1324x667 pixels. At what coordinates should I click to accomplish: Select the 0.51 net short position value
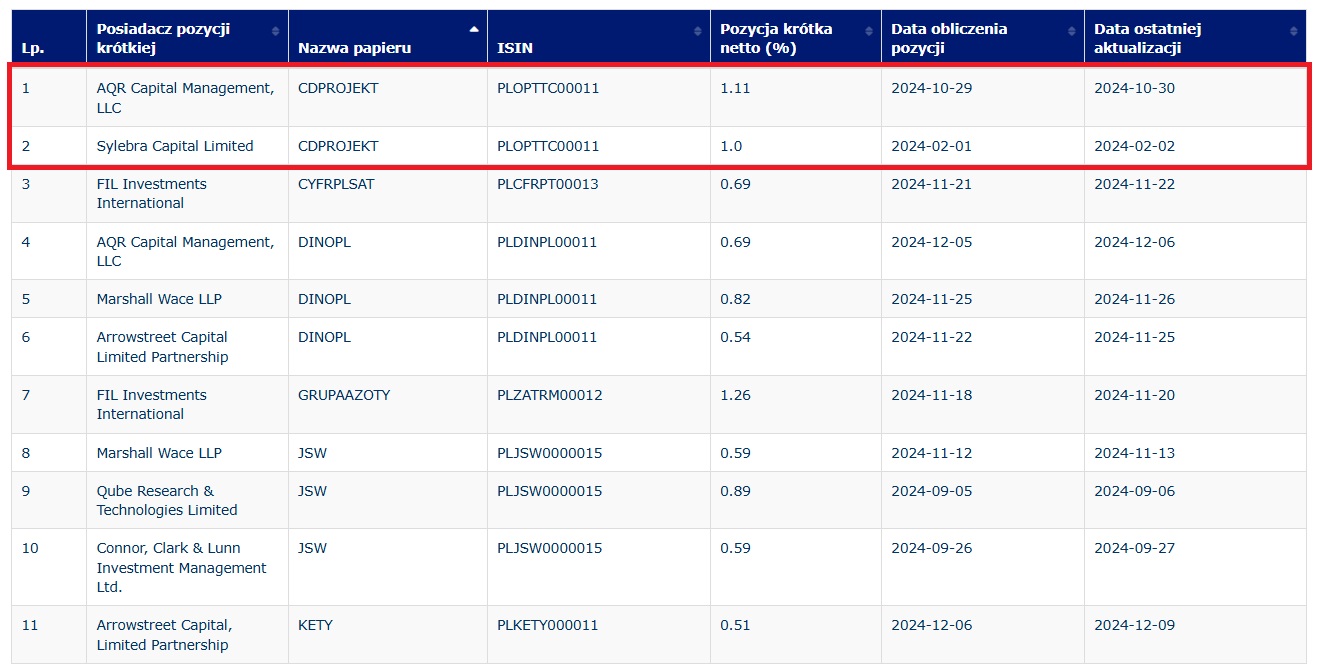pyautogui.click(x=735, y=625)
